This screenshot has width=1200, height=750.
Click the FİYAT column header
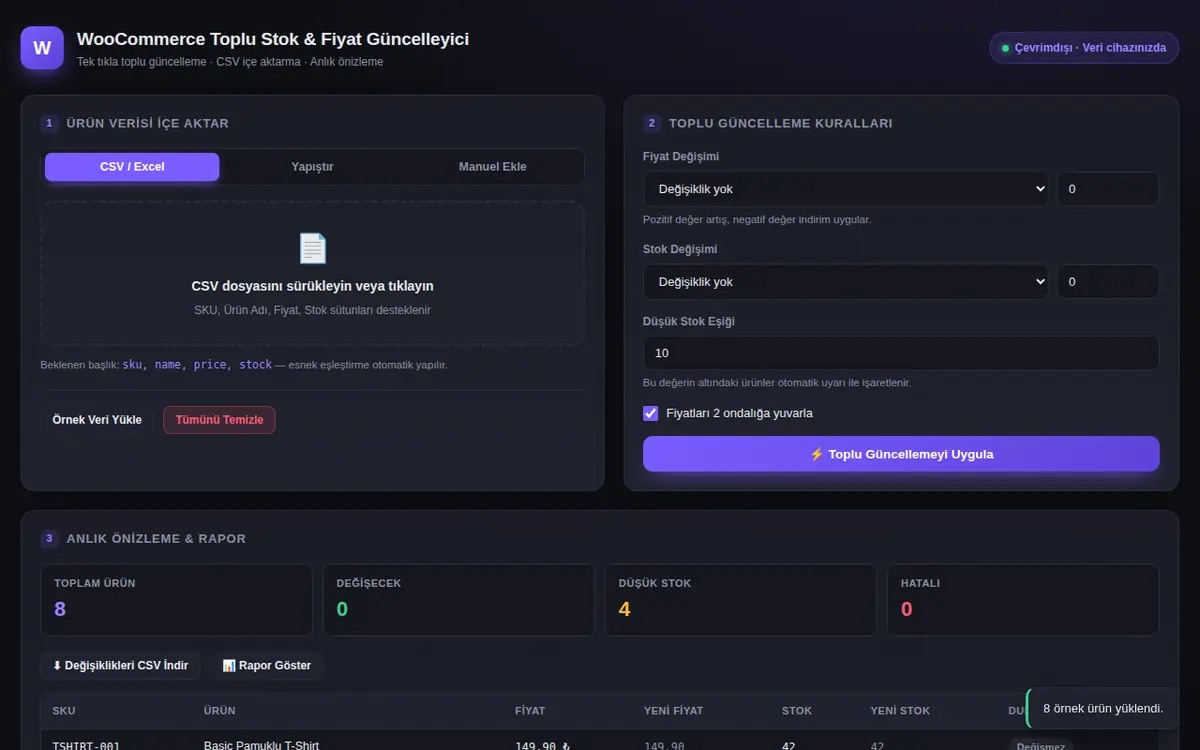point(530,711)
